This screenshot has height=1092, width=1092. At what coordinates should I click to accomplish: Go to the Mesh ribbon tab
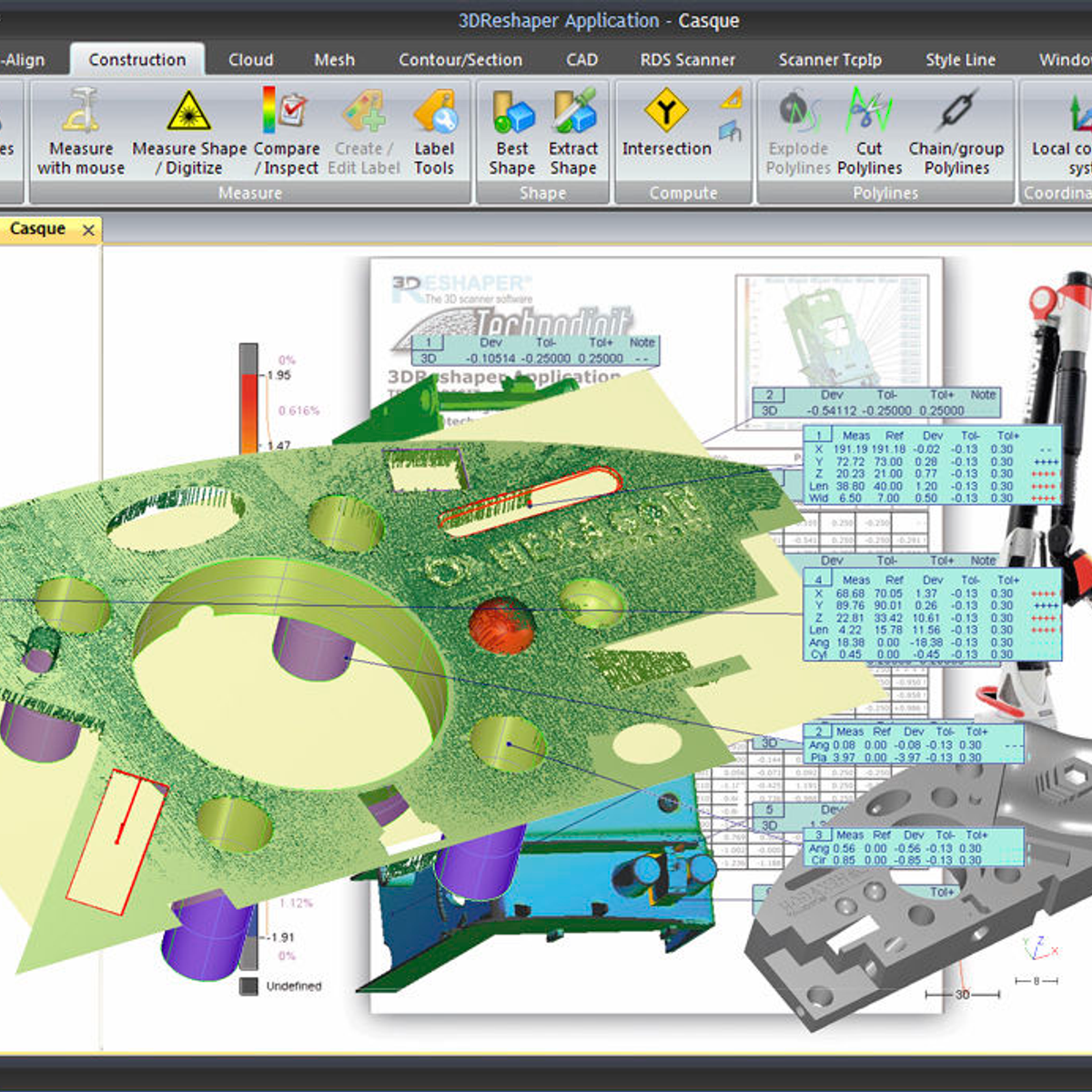point(335,60)
